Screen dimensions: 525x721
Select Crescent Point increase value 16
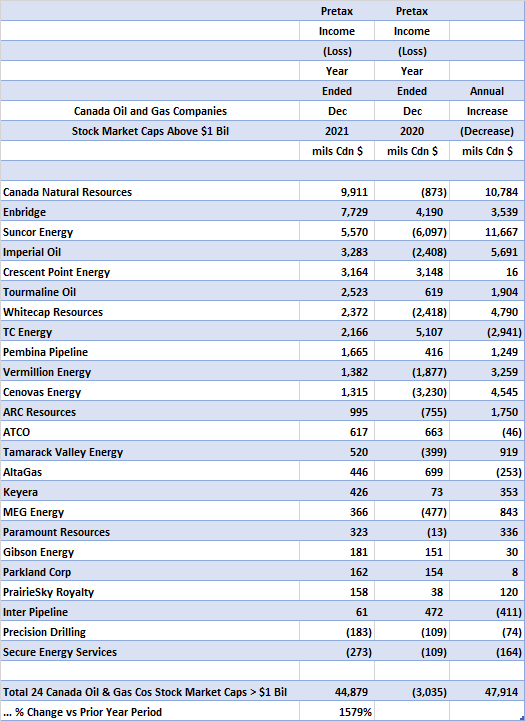pyautogui.click(x=512, y=272)
